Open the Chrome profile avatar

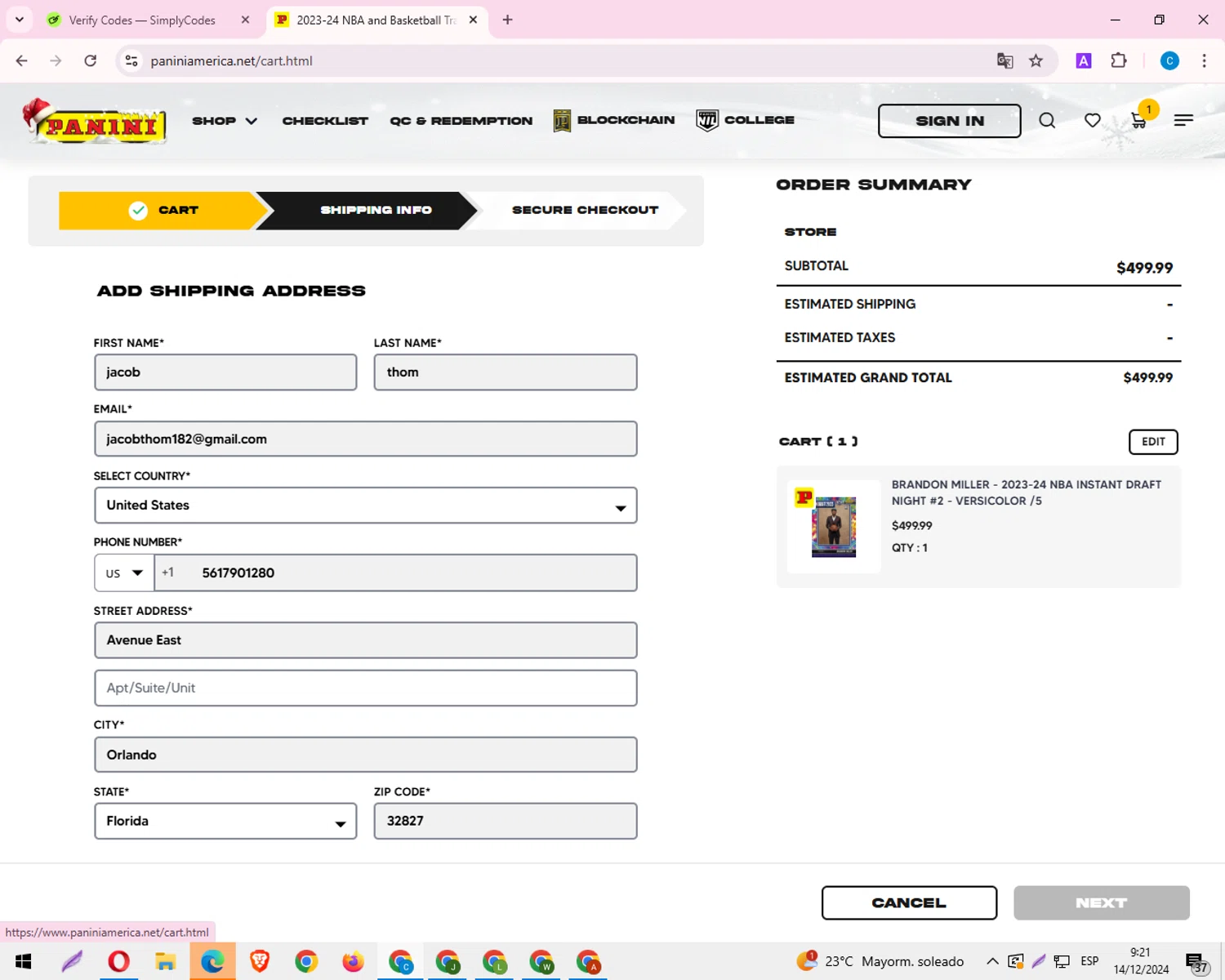pyautogui.click(x=1169, y=60)
